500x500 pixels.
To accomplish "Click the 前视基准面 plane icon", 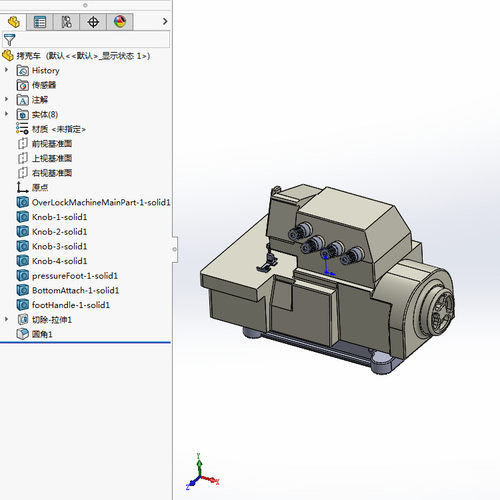I will [23, 144].
